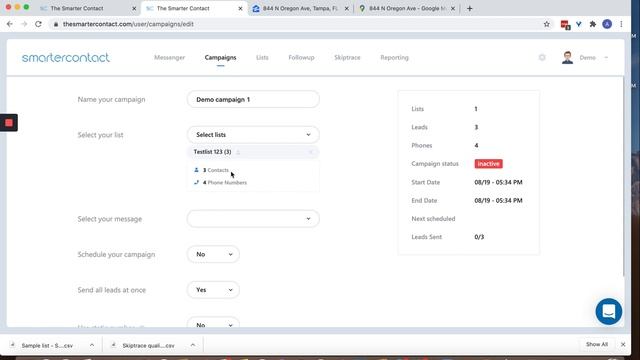Click 3 Contacts text
The width and height of the screenshot is (640, 360).
click(x=216, y=170)
